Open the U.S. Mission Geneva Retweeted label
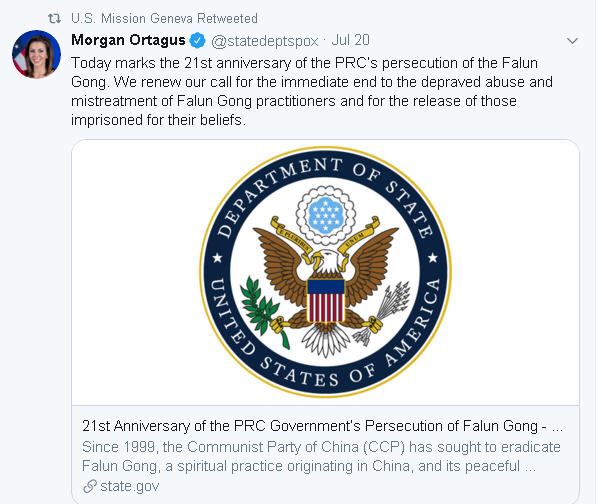The width and height of the screenshot is (602, 504). [165, 19]
